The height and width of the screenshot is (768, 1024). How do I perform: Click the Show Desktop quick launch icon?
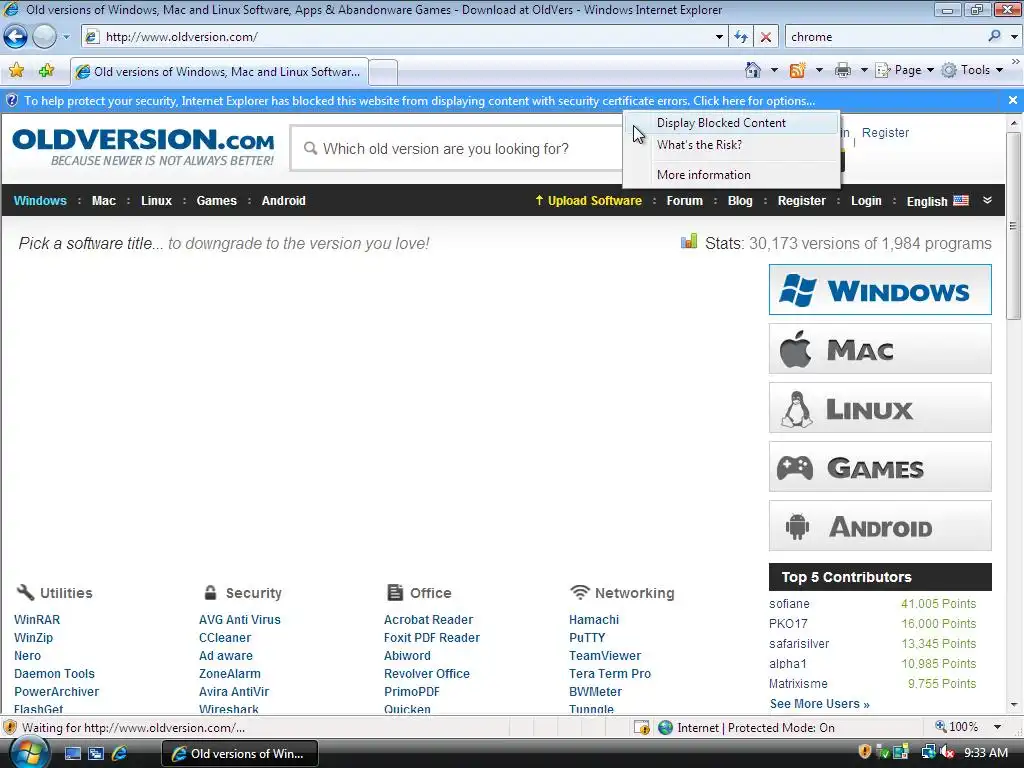click(72, 754)
